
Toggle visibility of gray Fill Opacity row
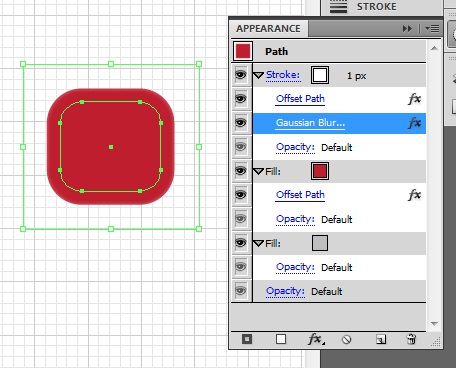241,267
